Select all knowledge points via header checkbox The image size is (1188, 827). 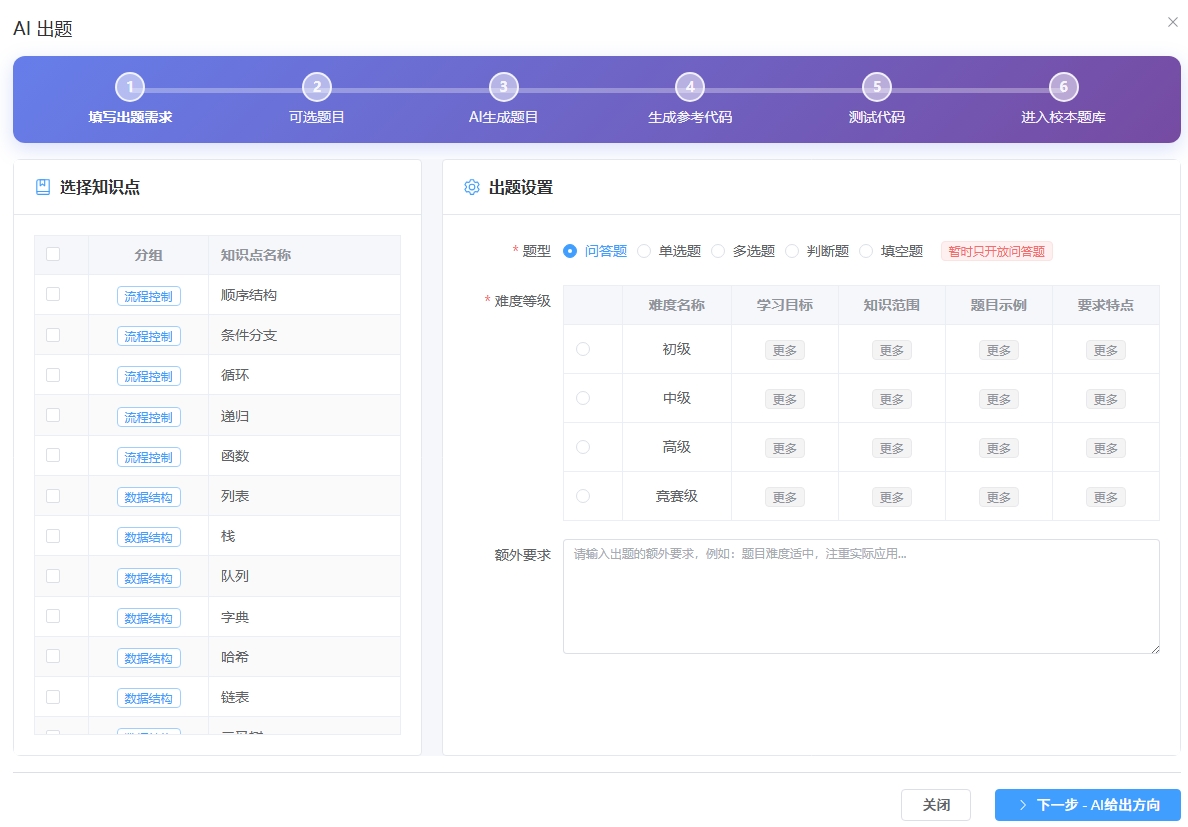click(53, 254)
